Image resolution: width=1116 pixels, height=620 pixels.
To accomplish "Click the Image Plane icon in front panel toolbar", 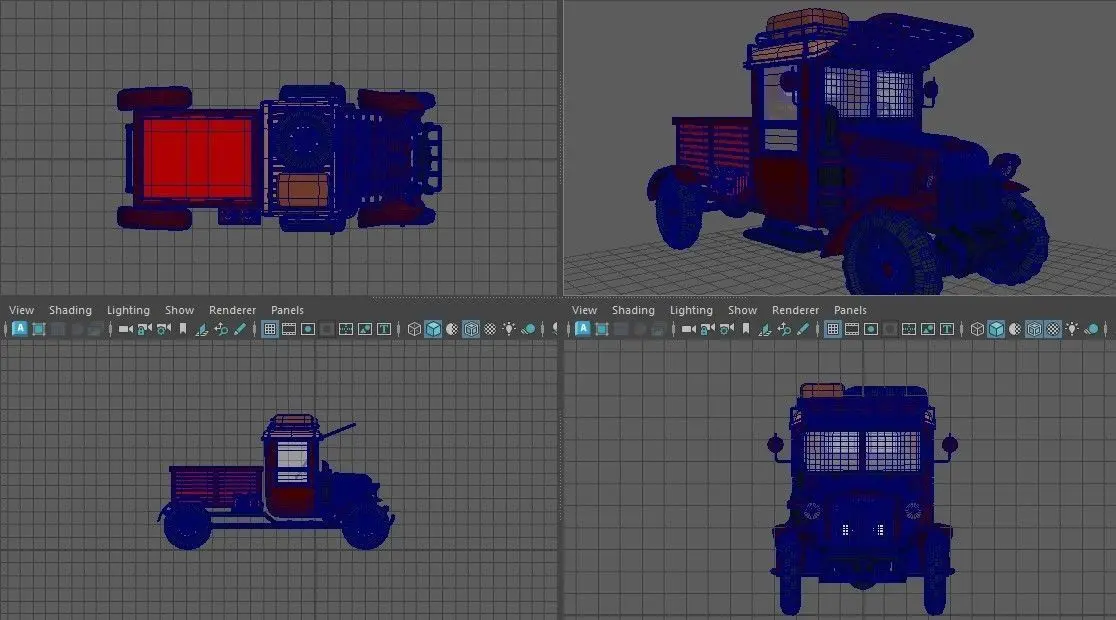I will click(x=765, y=329).
